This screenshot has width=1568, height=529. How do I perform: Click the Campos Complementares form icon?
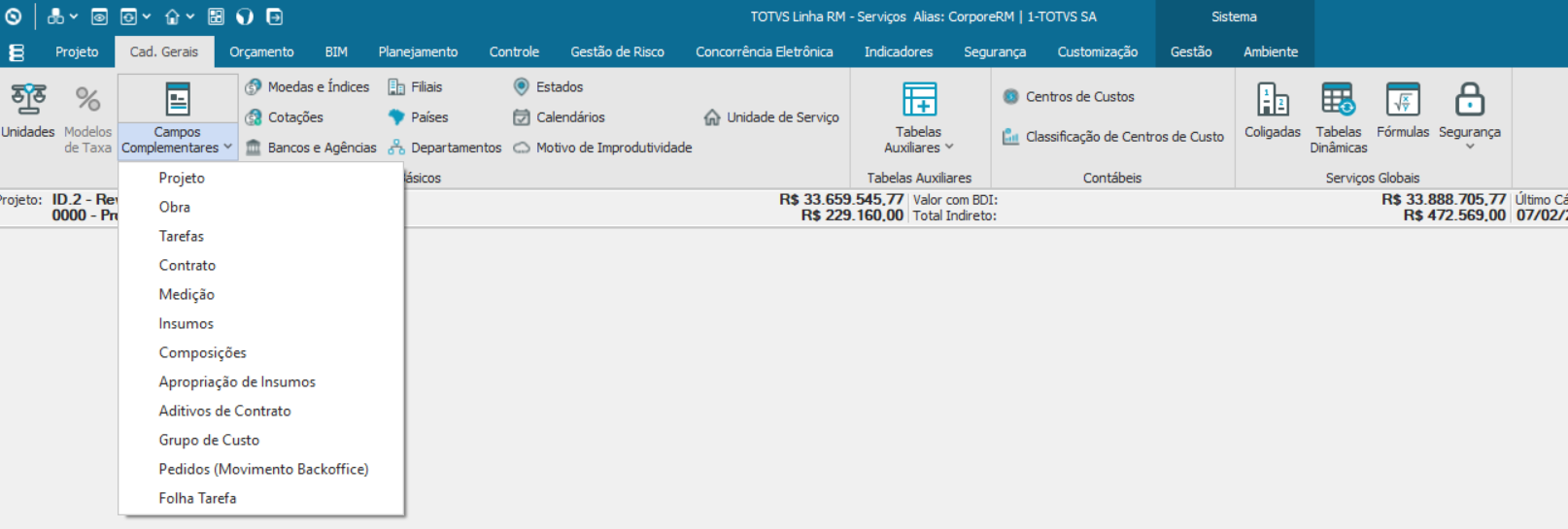coord(178,99)
